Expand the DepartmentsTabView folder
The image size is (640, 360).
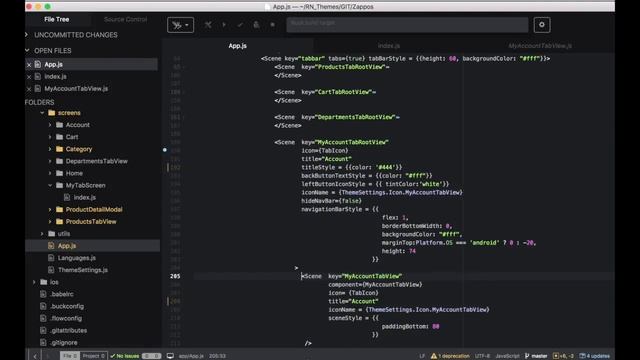pyautogui.click(x=50, y=161)
